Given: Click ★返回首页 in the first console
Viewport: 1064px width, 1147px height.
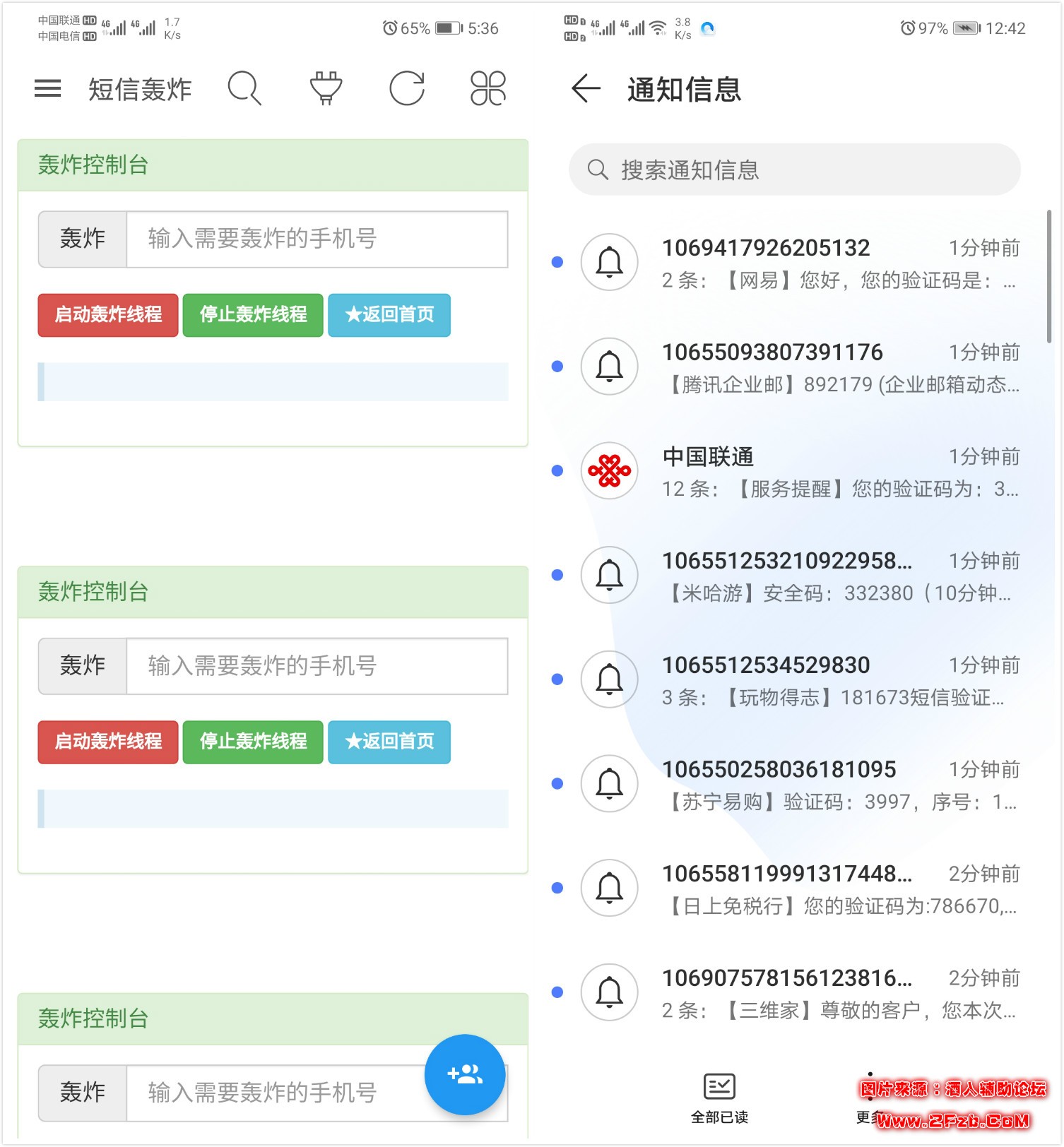Looking at the screenshot, I should [389, 315].
